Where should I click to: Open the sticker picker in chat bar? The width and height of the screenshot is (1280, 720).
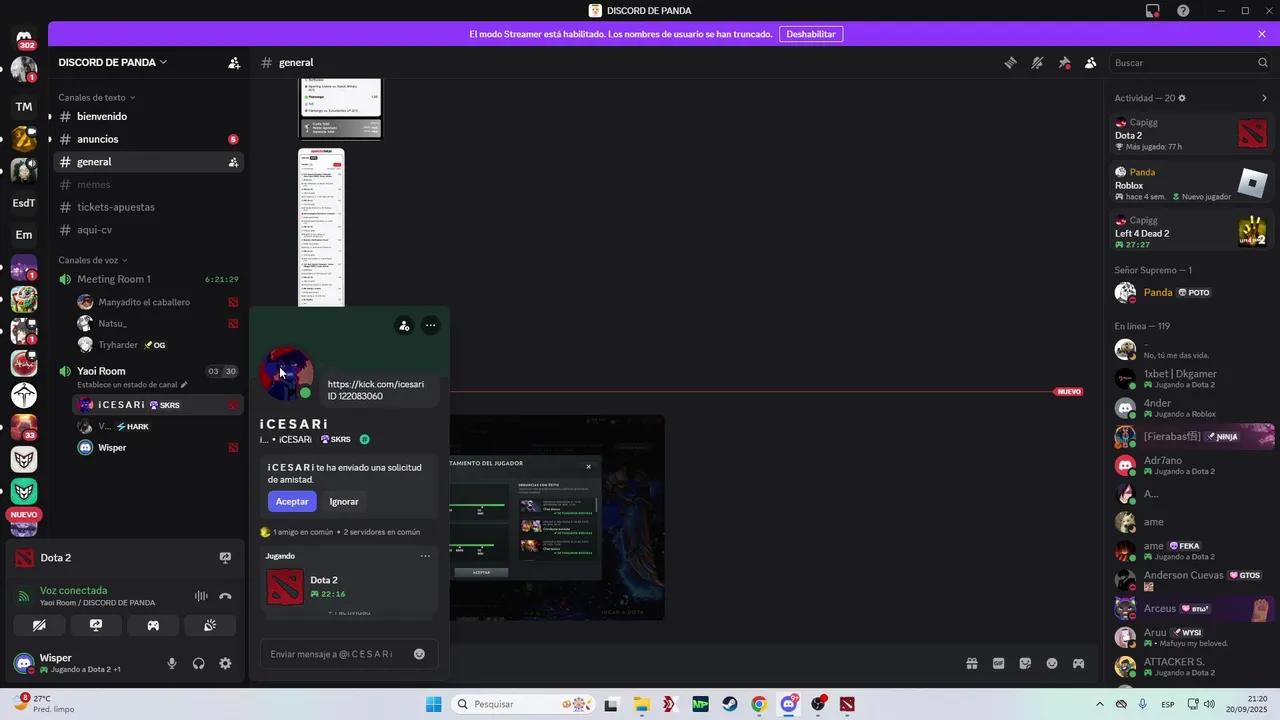[x=1025, y=663]
